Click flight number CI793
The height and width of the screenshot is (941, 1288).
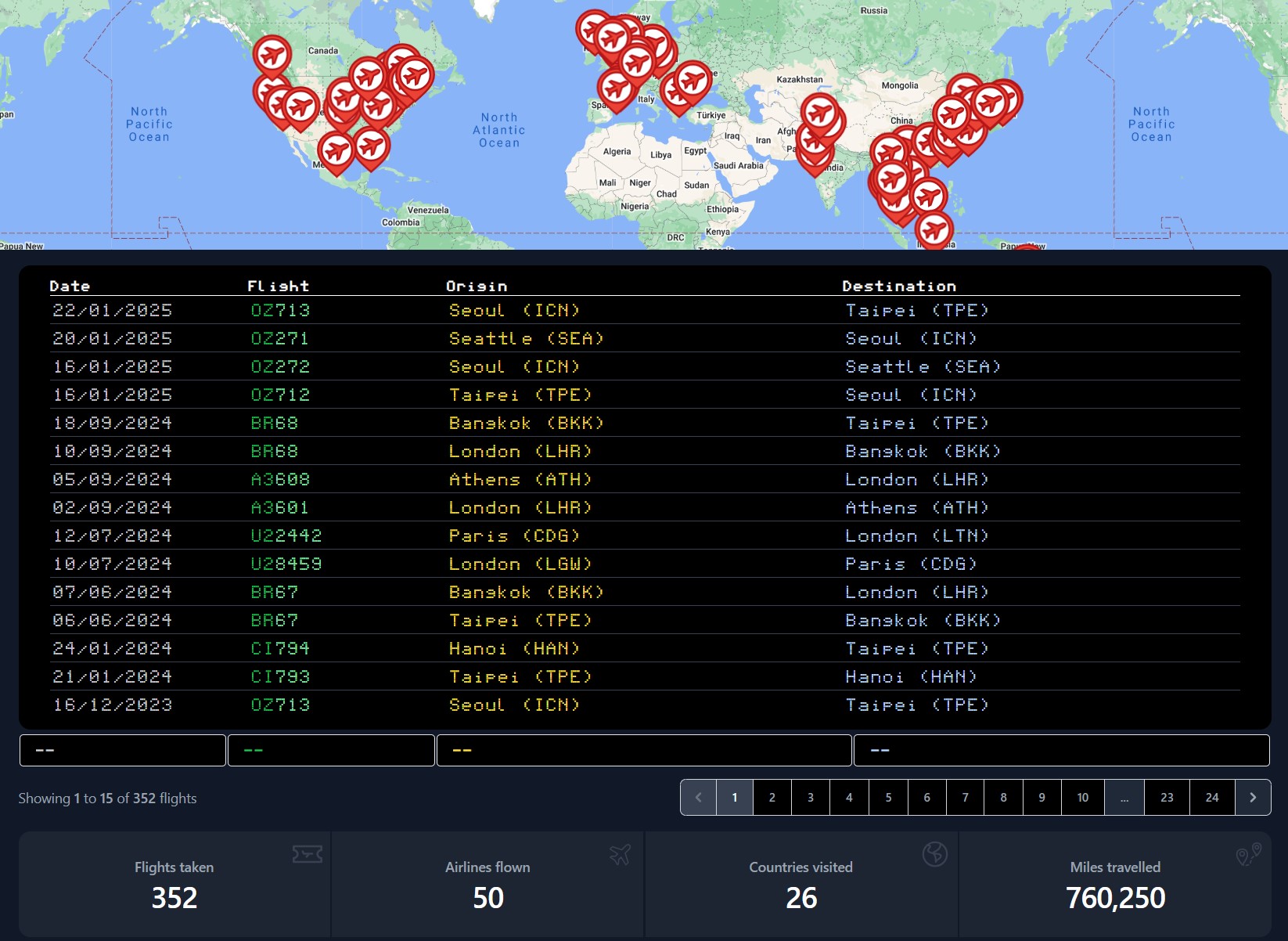pyautogui.click(x=280, y=676)
